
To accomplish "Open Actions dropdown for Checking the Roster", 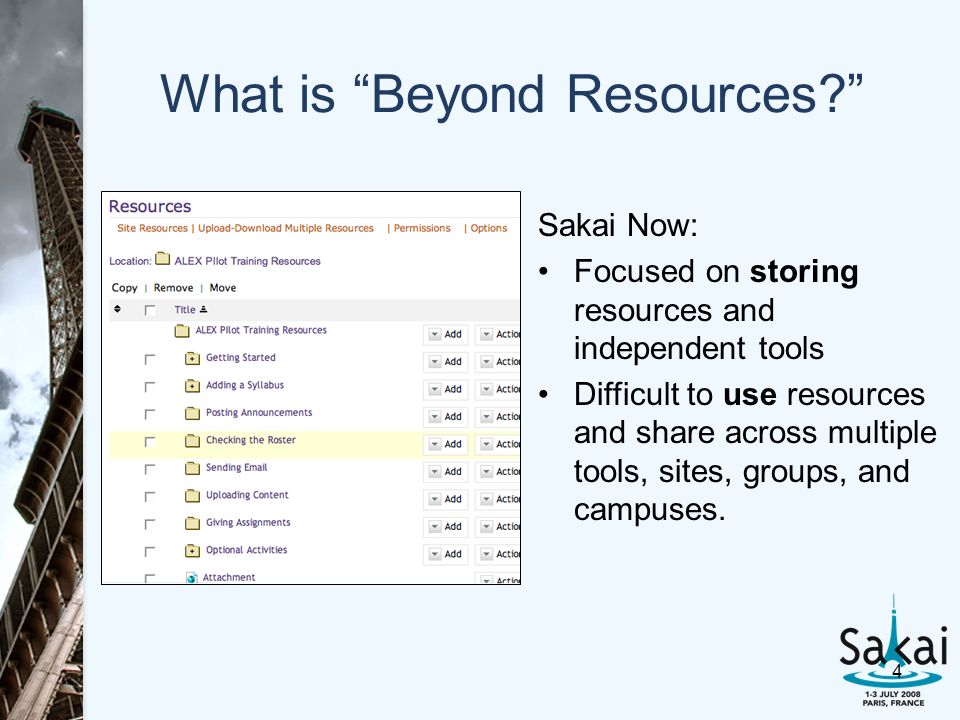I will pos(498,444).
